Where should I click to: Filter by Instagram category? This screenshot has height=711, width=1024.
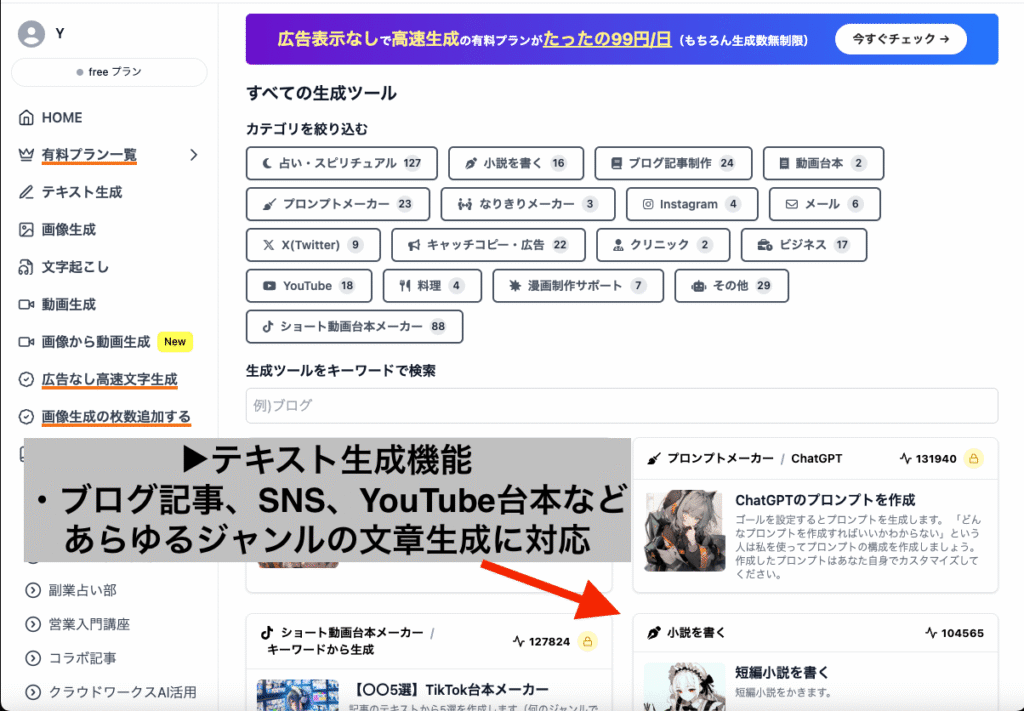click(x=692, y=204)
